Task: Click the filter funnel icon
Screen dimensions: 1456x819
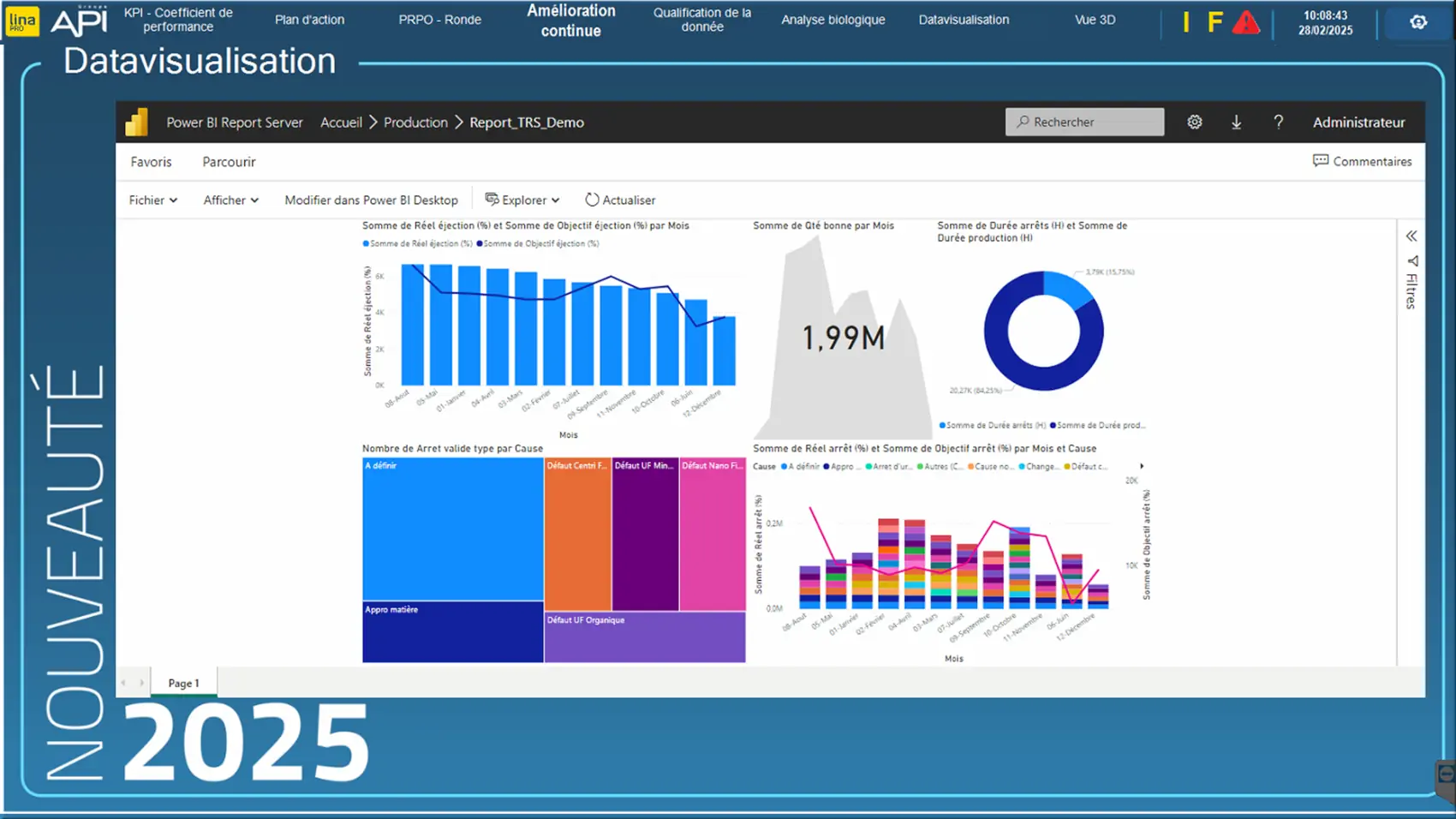Action: 1411,260
